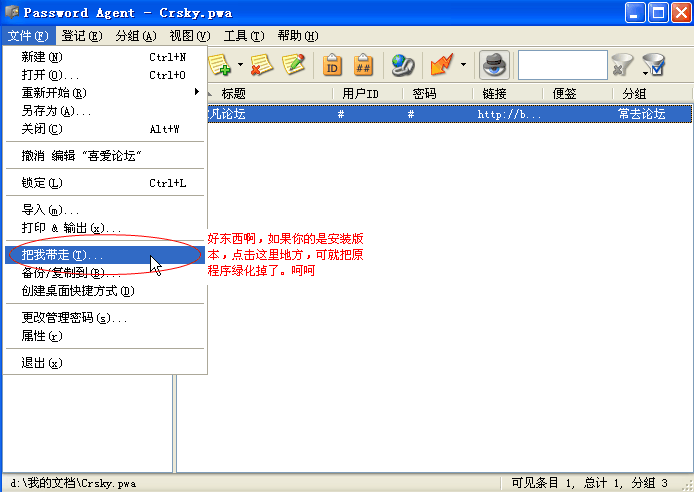Screen dimensions: 694x492
Task: Click the http://b... link cell
Action: point(509,114)
